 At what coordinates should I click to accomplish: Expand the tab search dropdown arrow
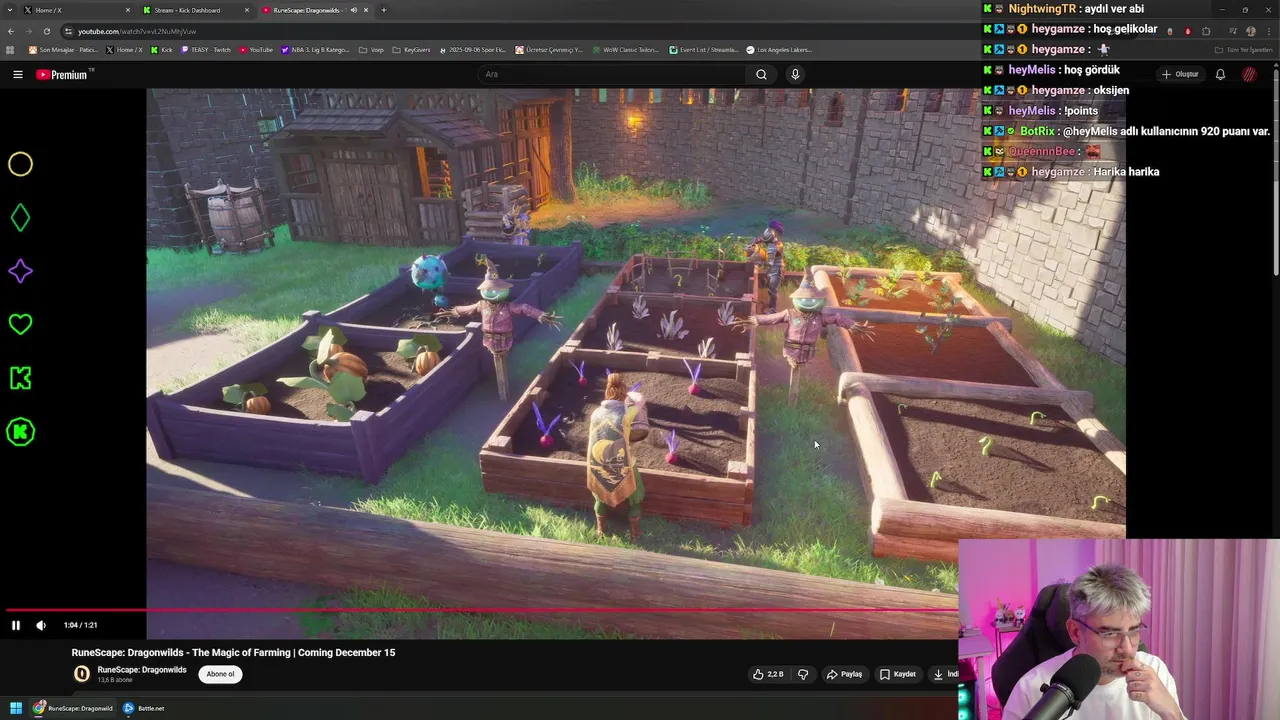(x=10, y=10)
